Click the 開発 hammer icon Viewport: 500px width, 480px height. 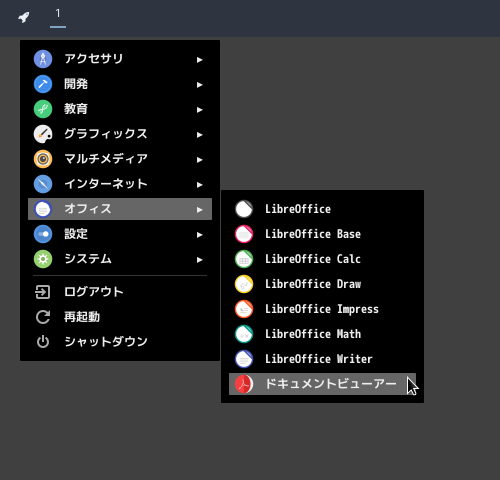click(43, 84)
